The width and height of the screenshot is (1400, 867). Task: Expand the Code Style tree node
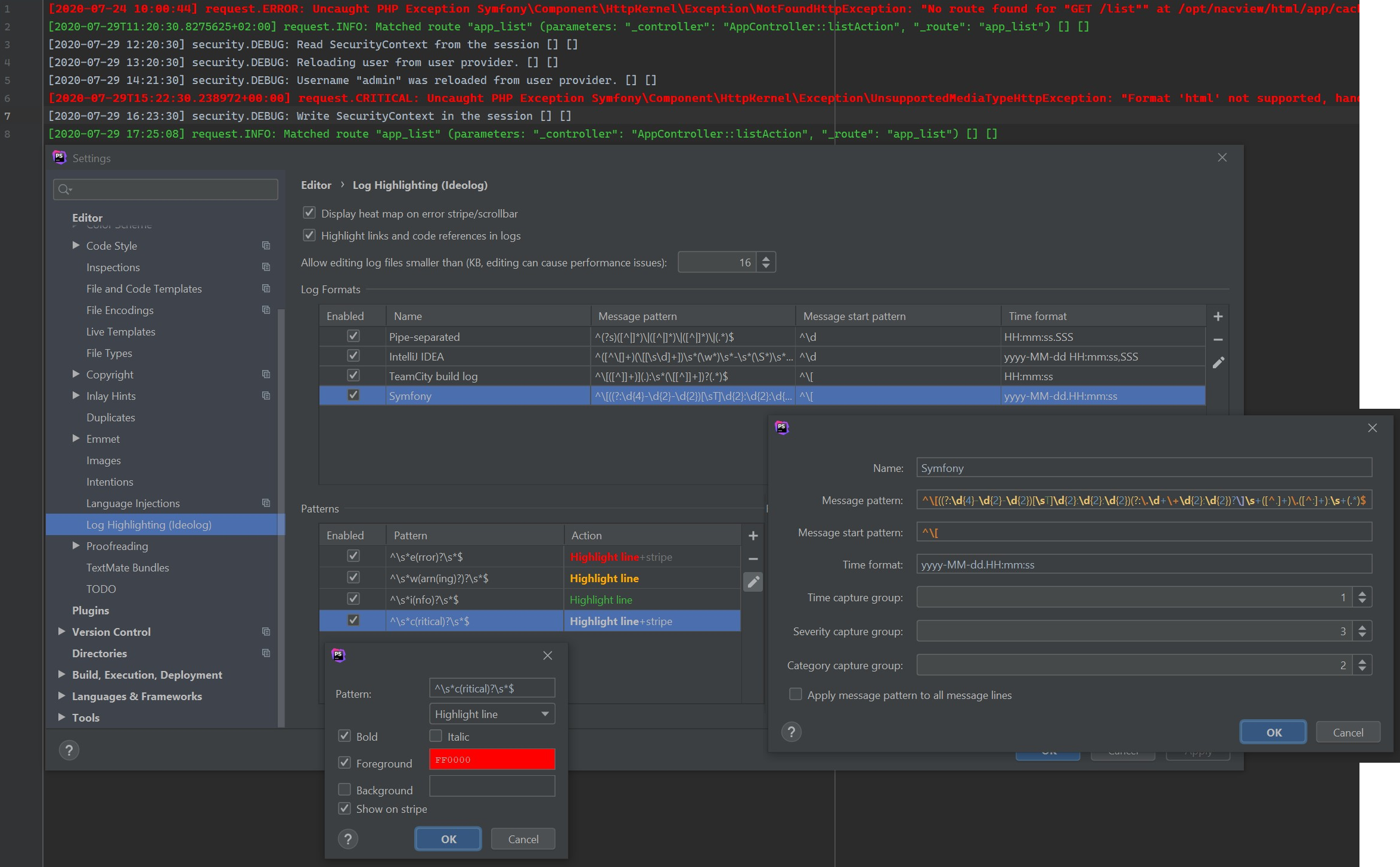[x=76, y=246]
